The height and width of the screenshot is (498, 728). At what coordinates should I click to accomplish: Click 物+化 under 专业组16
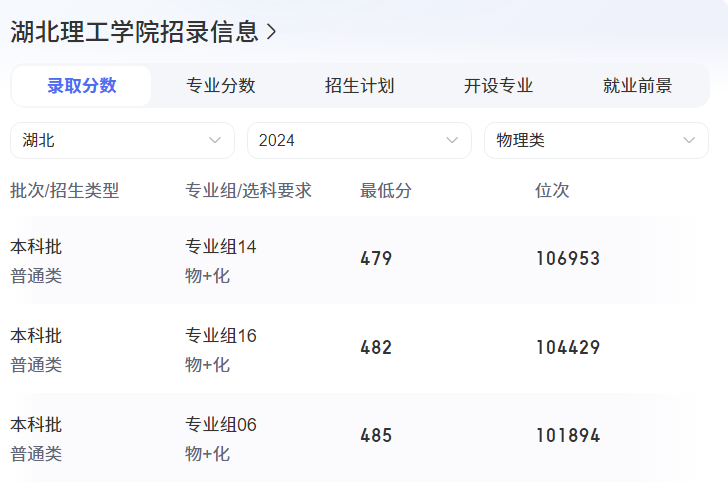207,365
